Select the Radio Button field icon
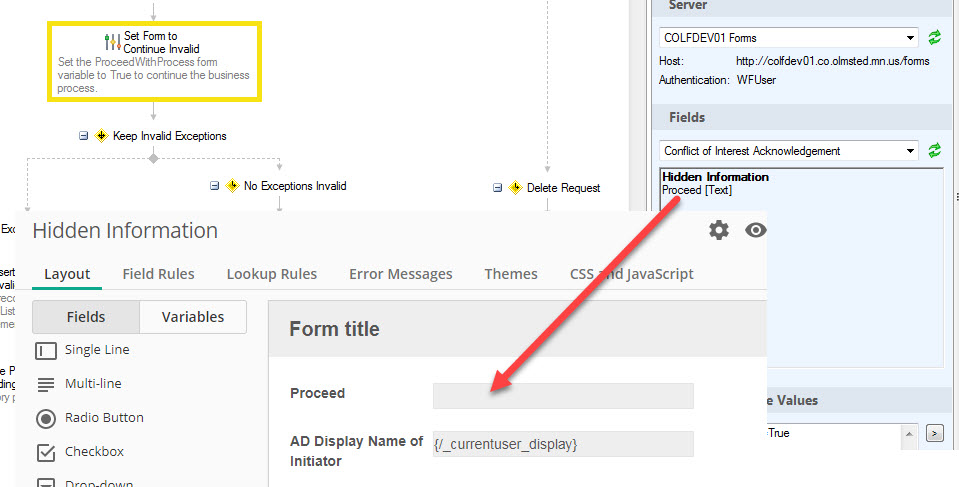This screenshot has height=487, width=959. pos(46,418)
